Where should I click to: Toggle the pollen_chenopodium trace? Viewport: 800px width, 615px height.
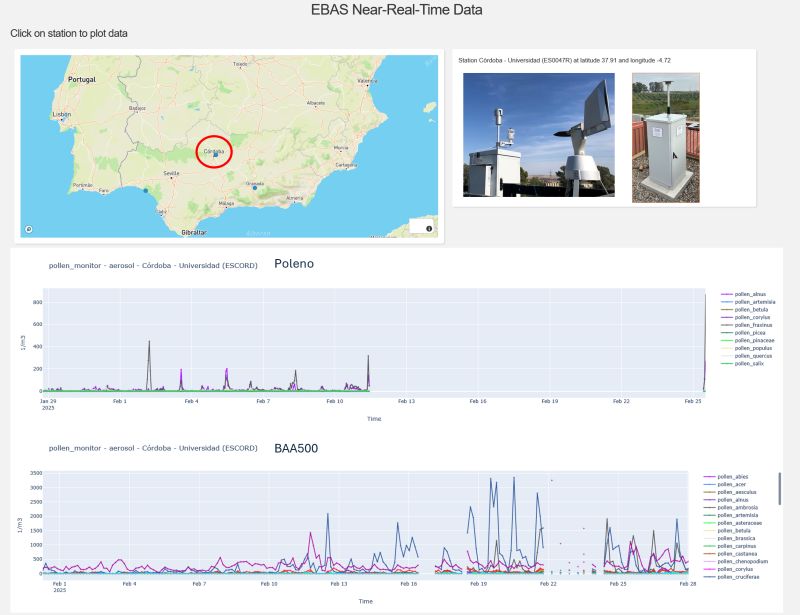coord(736,561)
